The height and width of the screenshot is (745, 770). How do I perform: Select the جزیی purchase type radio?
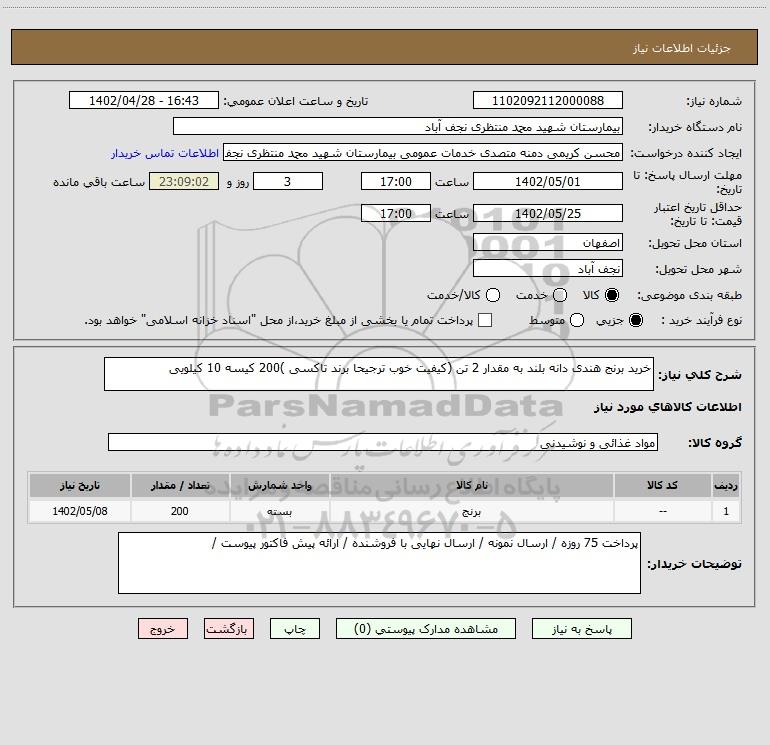635,320
